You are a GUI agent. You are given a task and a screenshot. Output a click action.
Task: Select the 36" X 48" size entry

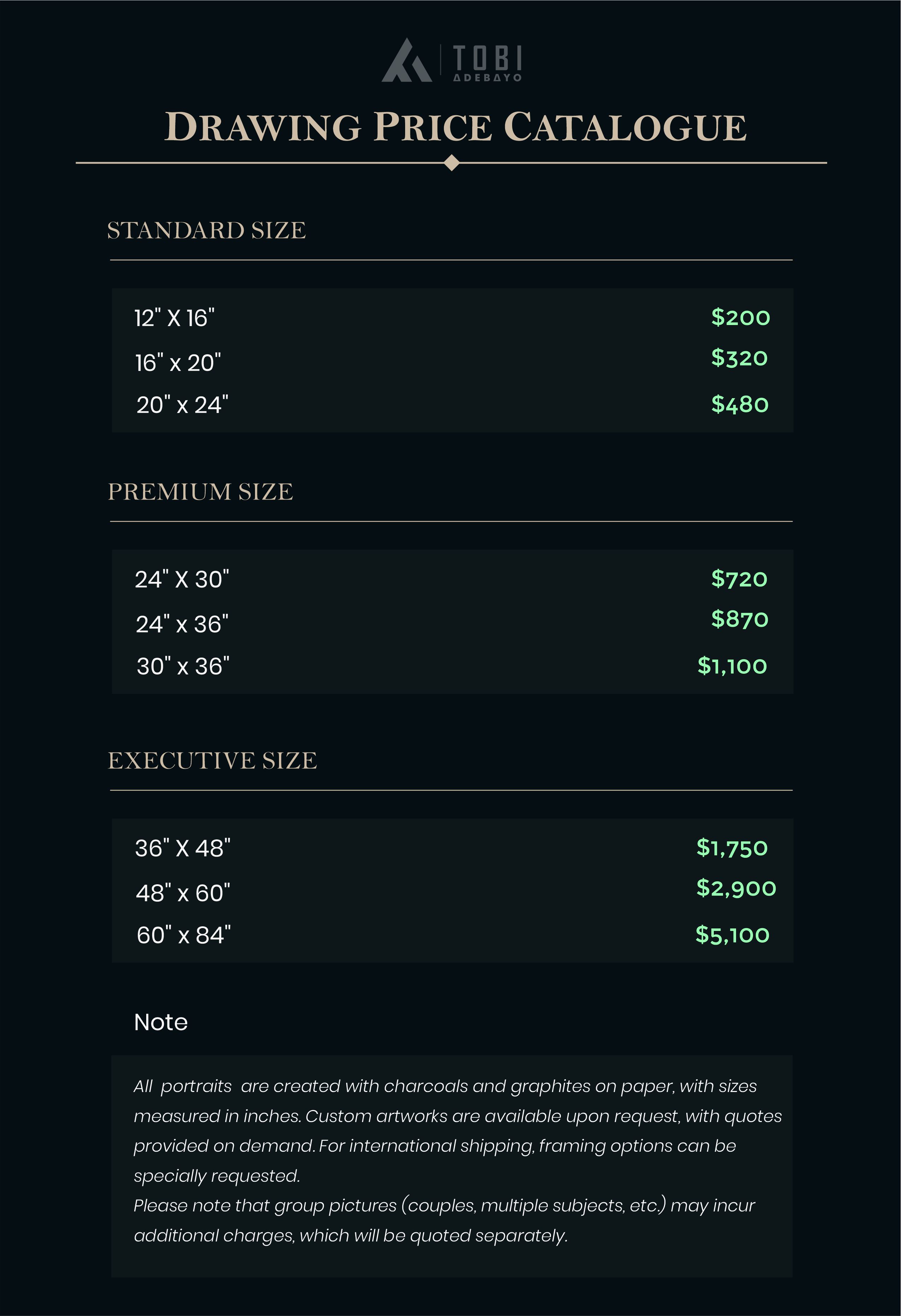pyautogui.click(x=182, y=848)
